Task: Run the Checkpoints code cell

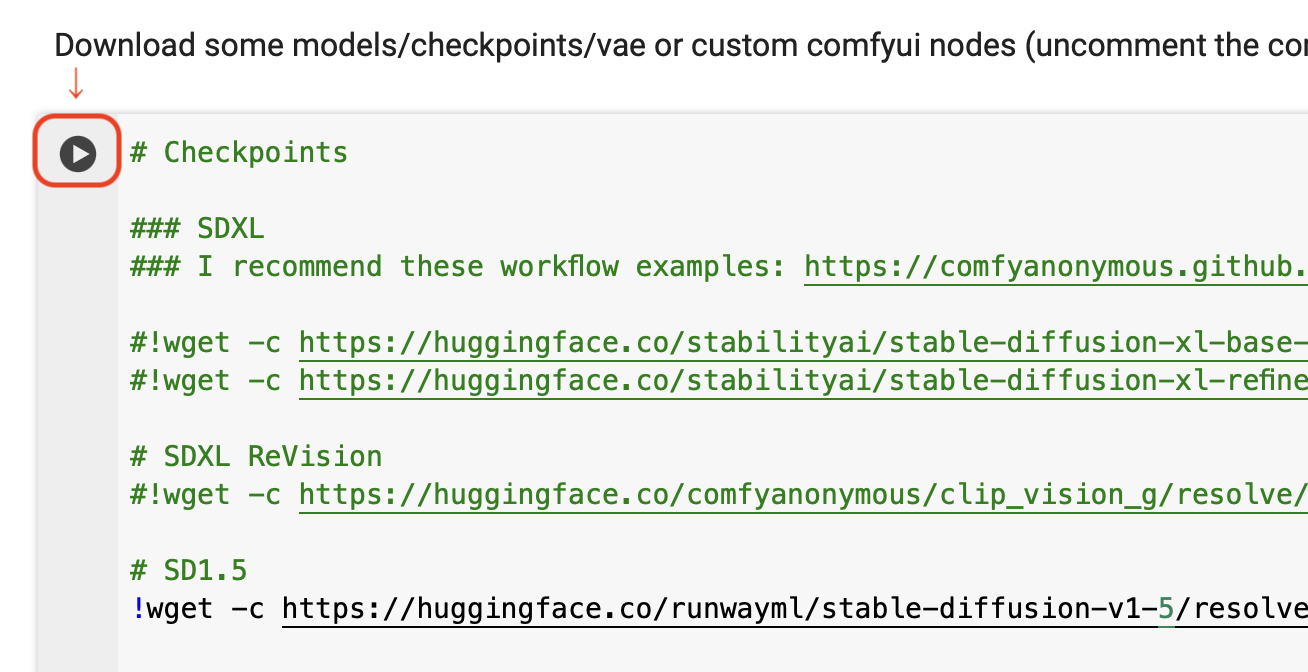Action: point(78,154)
